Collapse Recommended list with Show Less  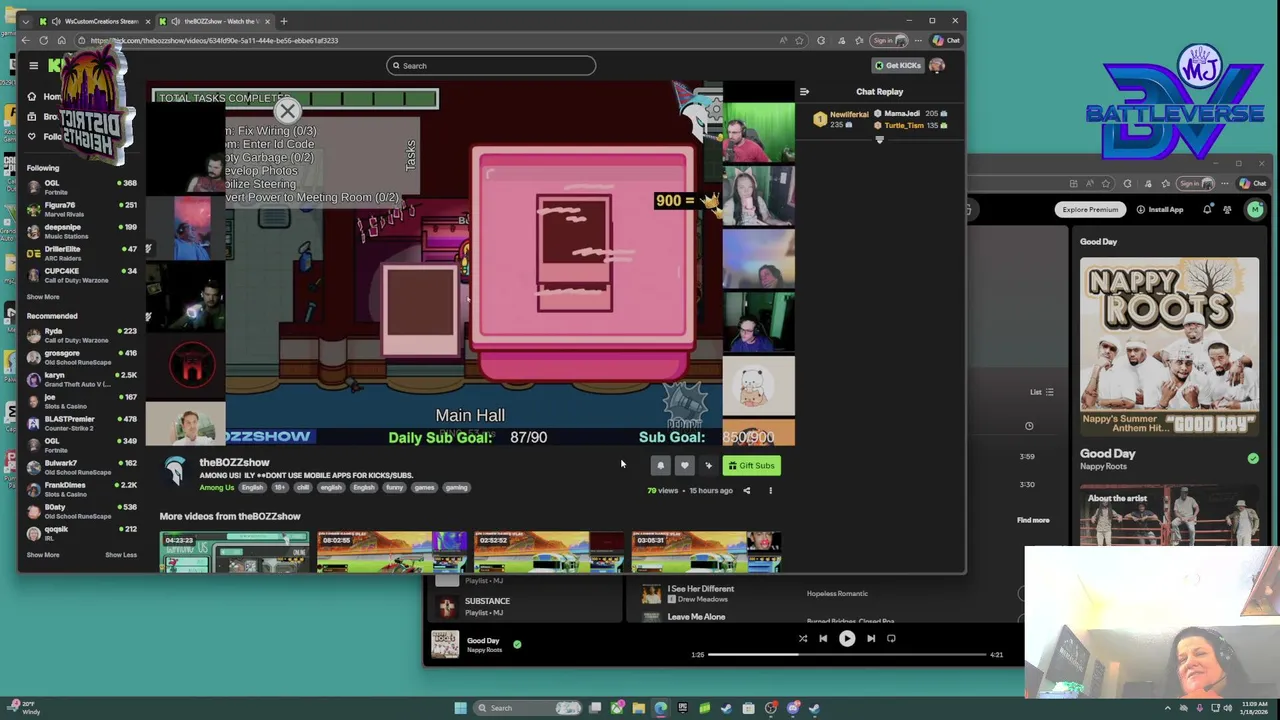[x=121, y=555]
